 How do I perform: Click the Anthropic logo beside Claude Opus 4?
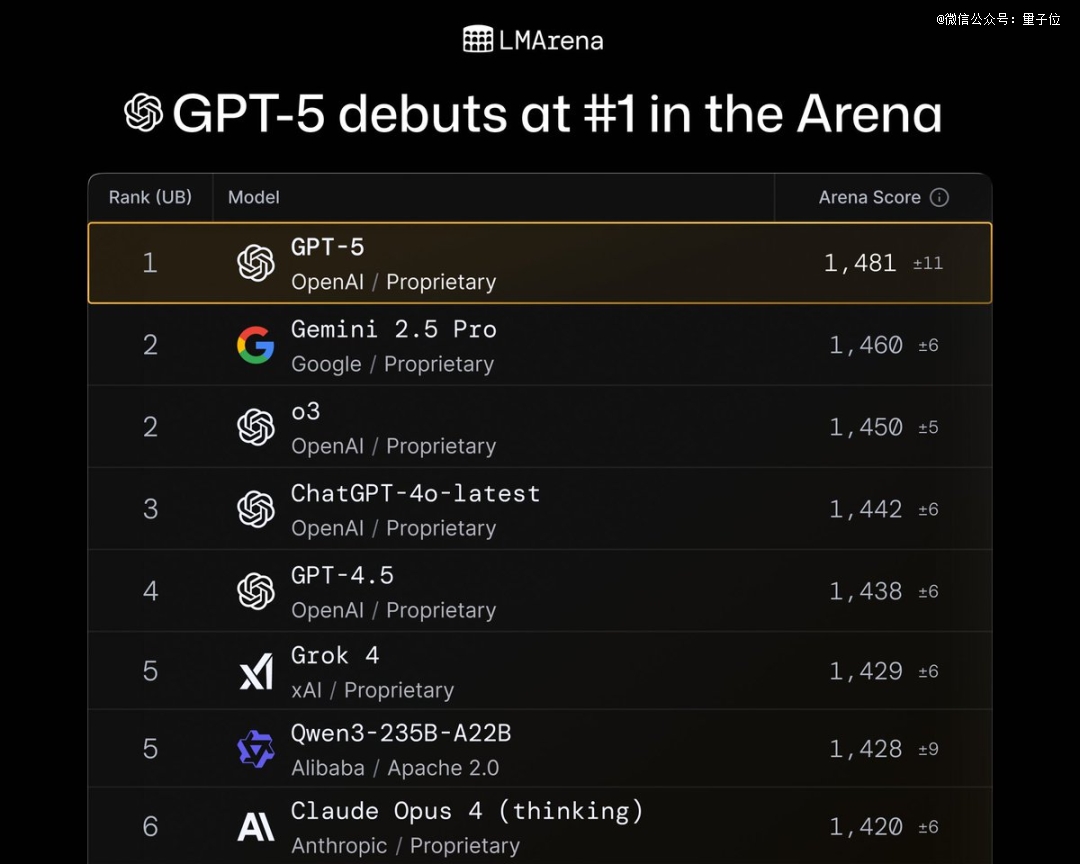[256, 827]
